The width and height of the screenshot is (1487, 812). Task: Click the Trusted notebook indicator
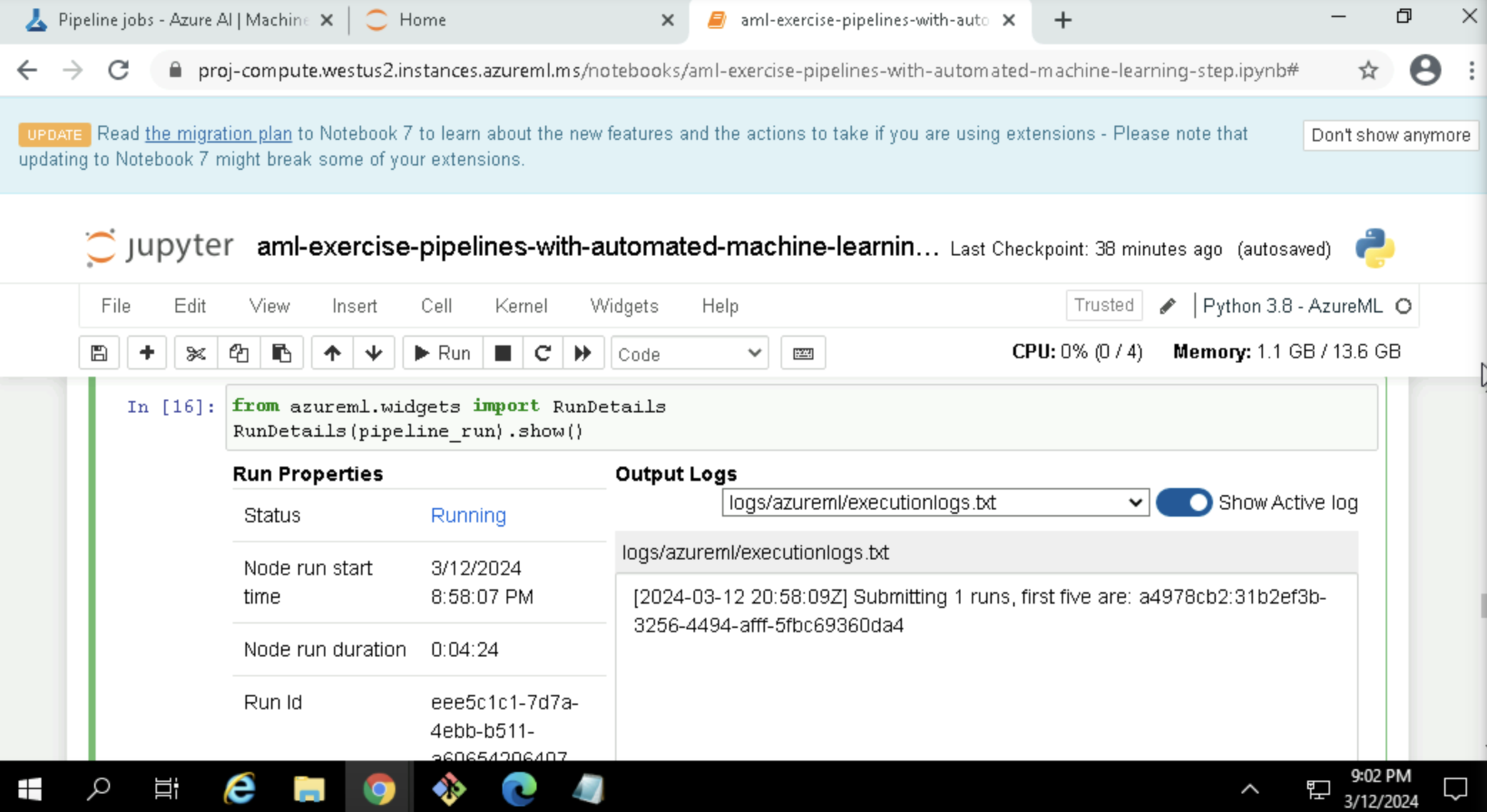click(x=1103, y=305)
